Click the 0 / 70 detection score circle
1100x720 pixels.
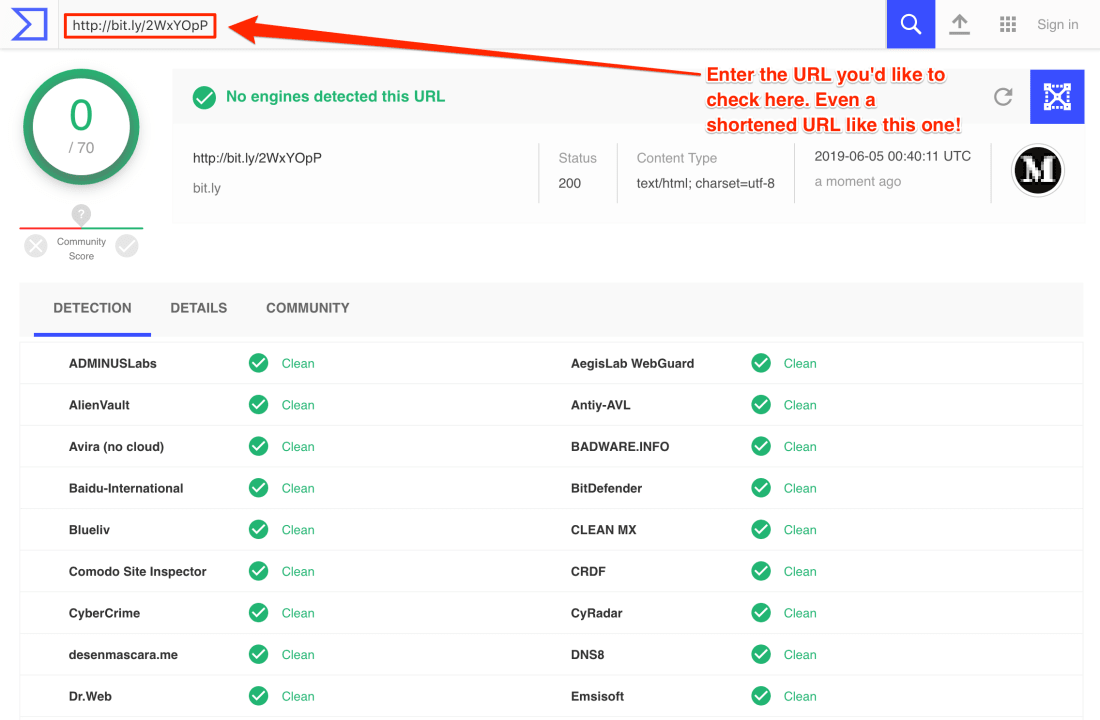(81, 127)
